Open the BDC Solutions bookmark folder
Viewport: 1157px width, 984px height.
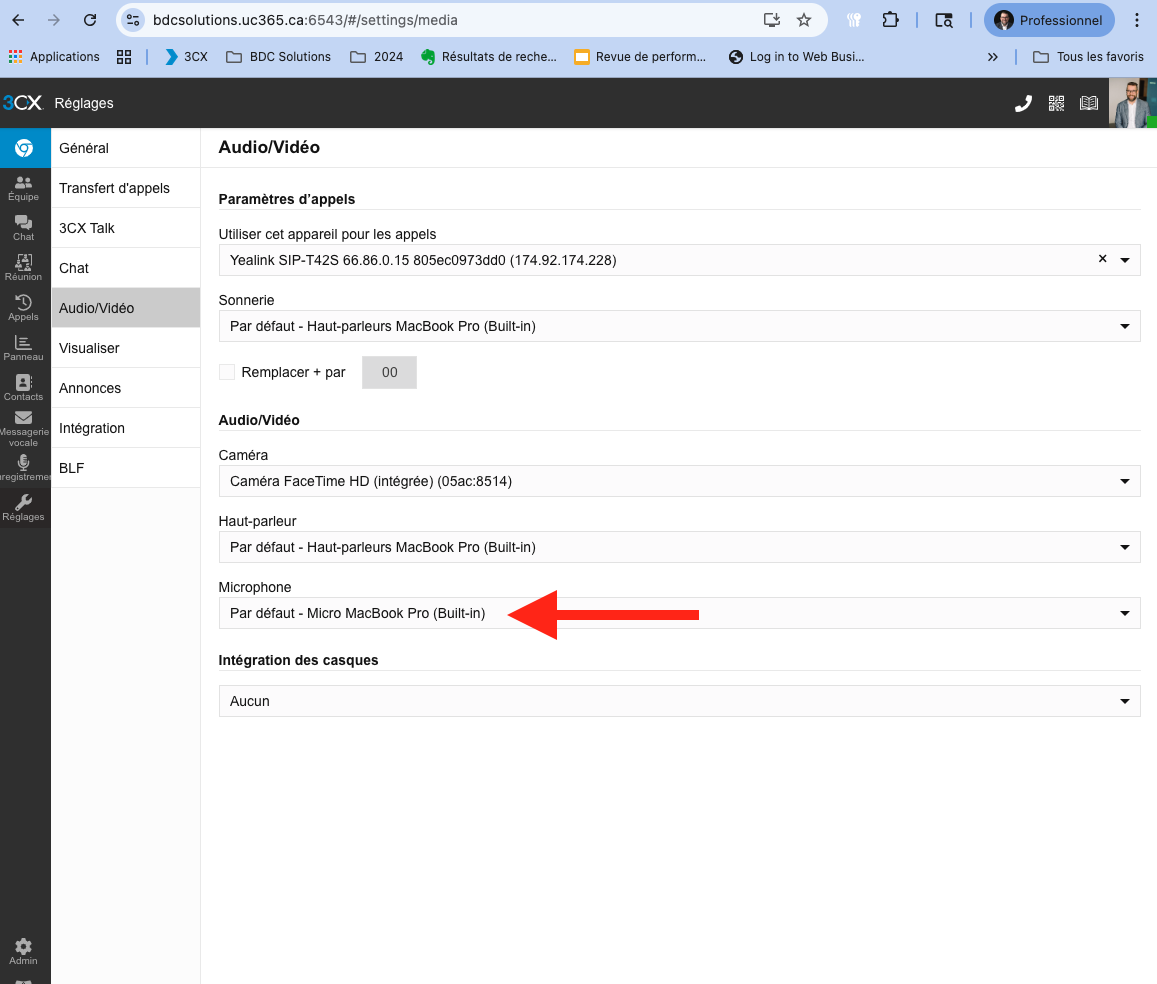[278, 57]
